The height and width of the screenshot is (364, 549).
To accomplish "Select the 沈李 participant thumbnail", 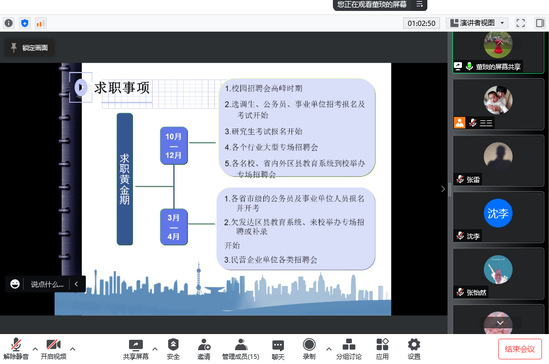I will click(x=498, y=217).
